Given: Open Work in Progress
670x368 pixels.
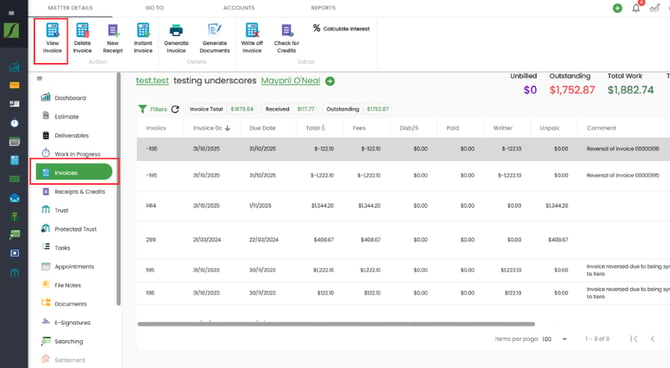Looking at the screenshot, I should [71, 154].
